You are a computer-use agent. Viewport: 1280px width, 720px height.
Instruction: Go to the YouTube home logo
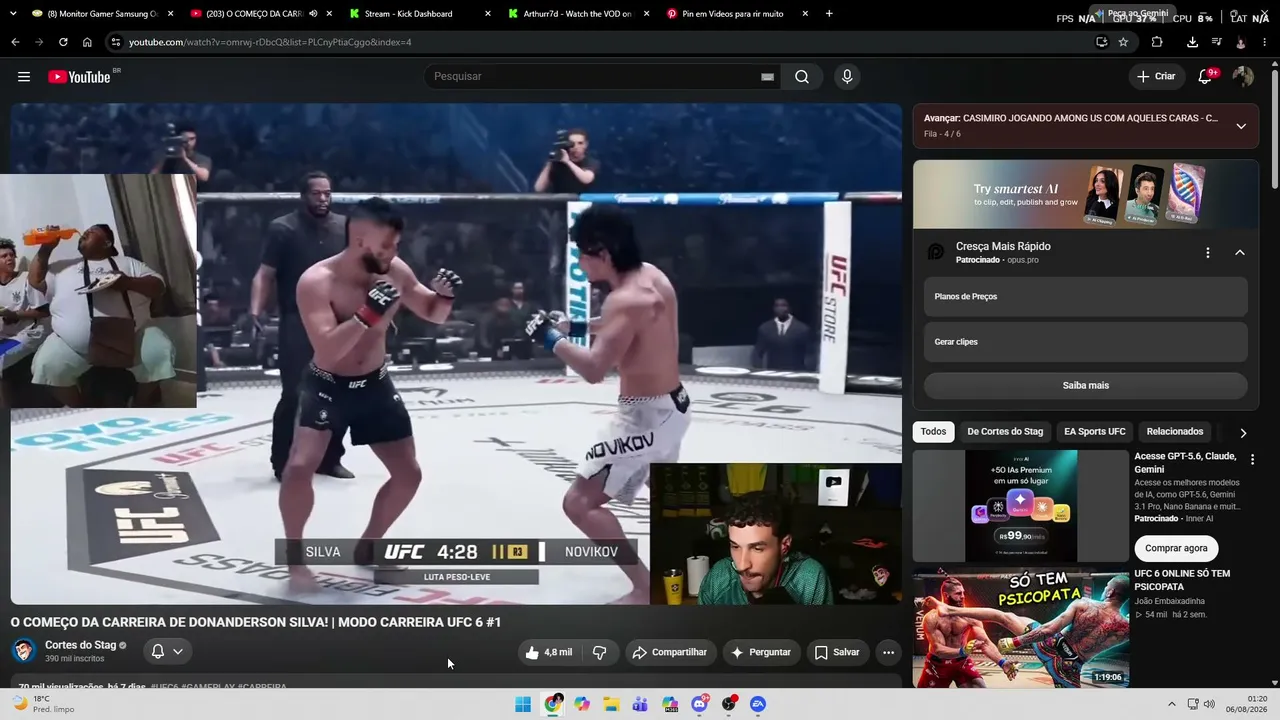79,77
